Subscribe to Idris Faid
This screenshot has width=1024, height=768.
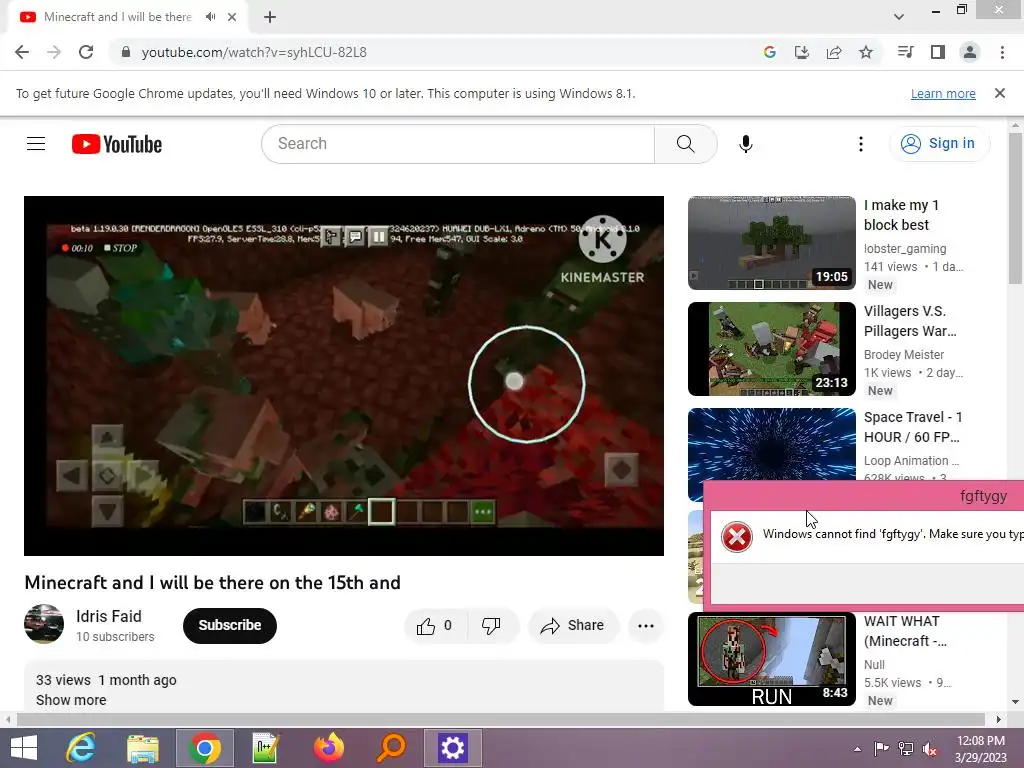click(230, 626)
